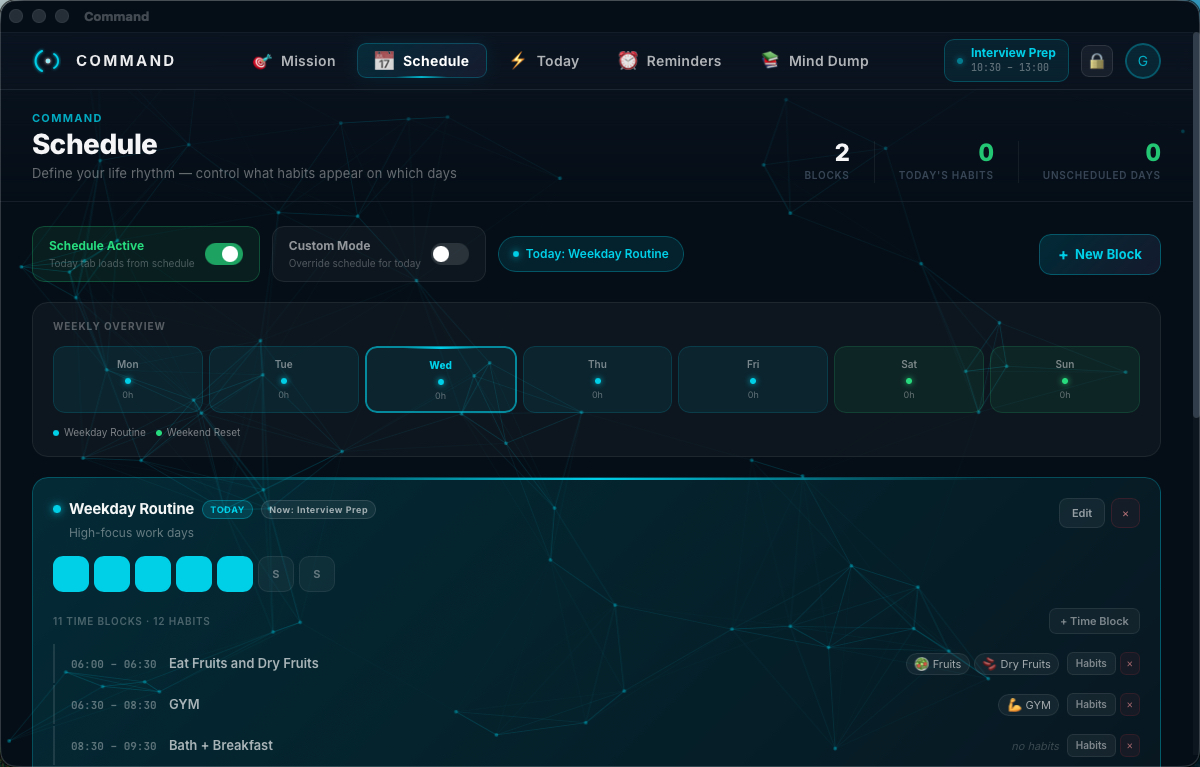Select the Schedule tab
This screenshot has width=1200, height=767.
pos(422,61)
